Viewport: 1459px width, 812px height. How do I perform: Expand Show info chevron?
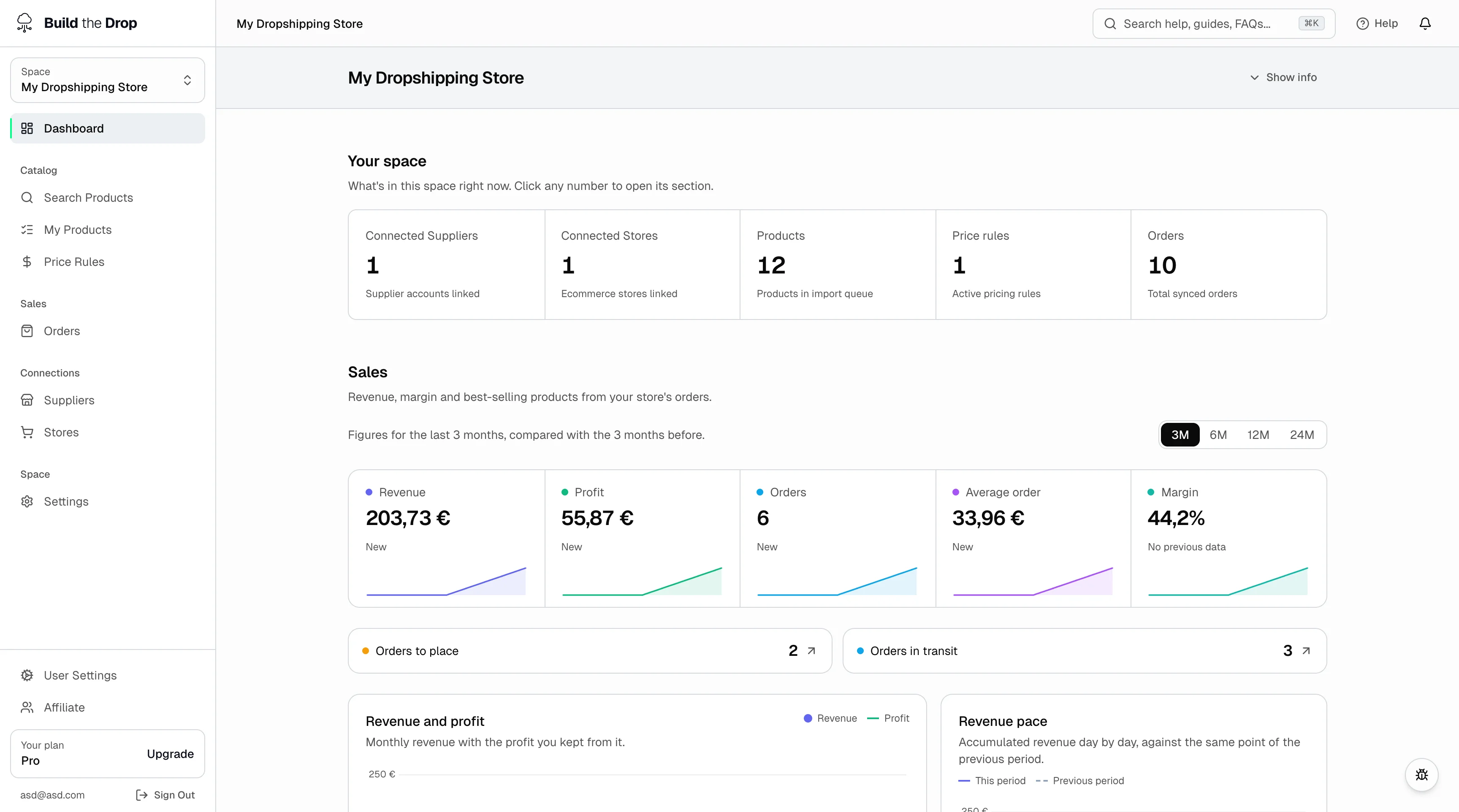tap(1255, 77)
